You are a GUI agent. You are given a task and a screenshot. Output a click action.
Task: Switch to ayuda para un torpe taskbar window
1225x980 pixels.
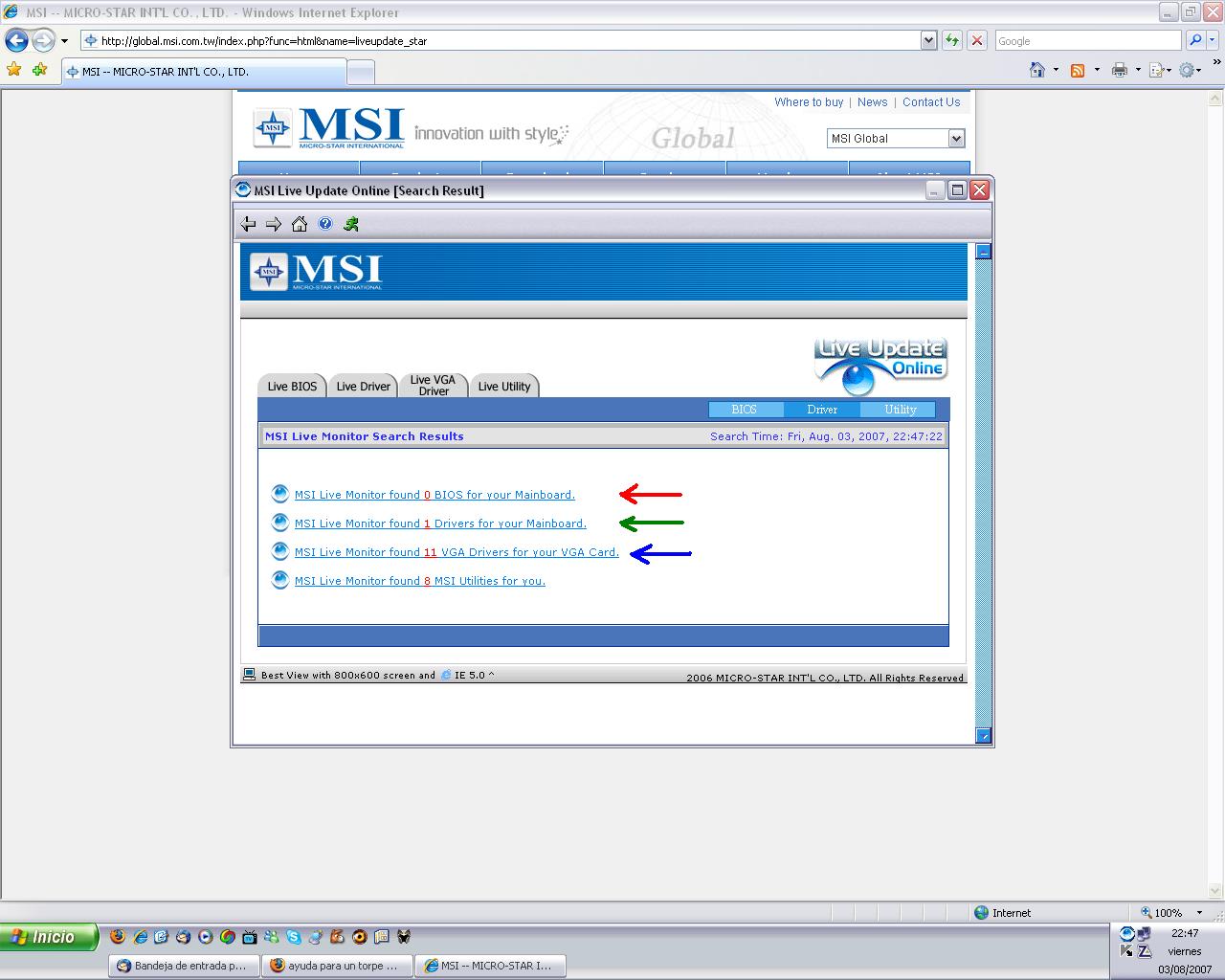(339, 966)
